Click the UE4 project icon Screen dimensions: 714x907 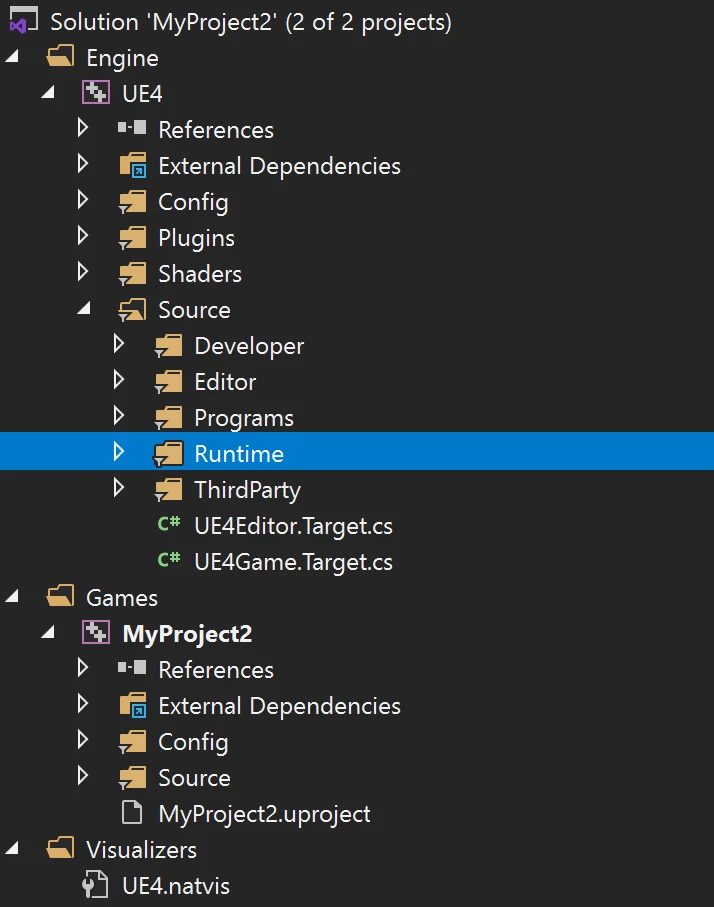(x=96, y=94)
